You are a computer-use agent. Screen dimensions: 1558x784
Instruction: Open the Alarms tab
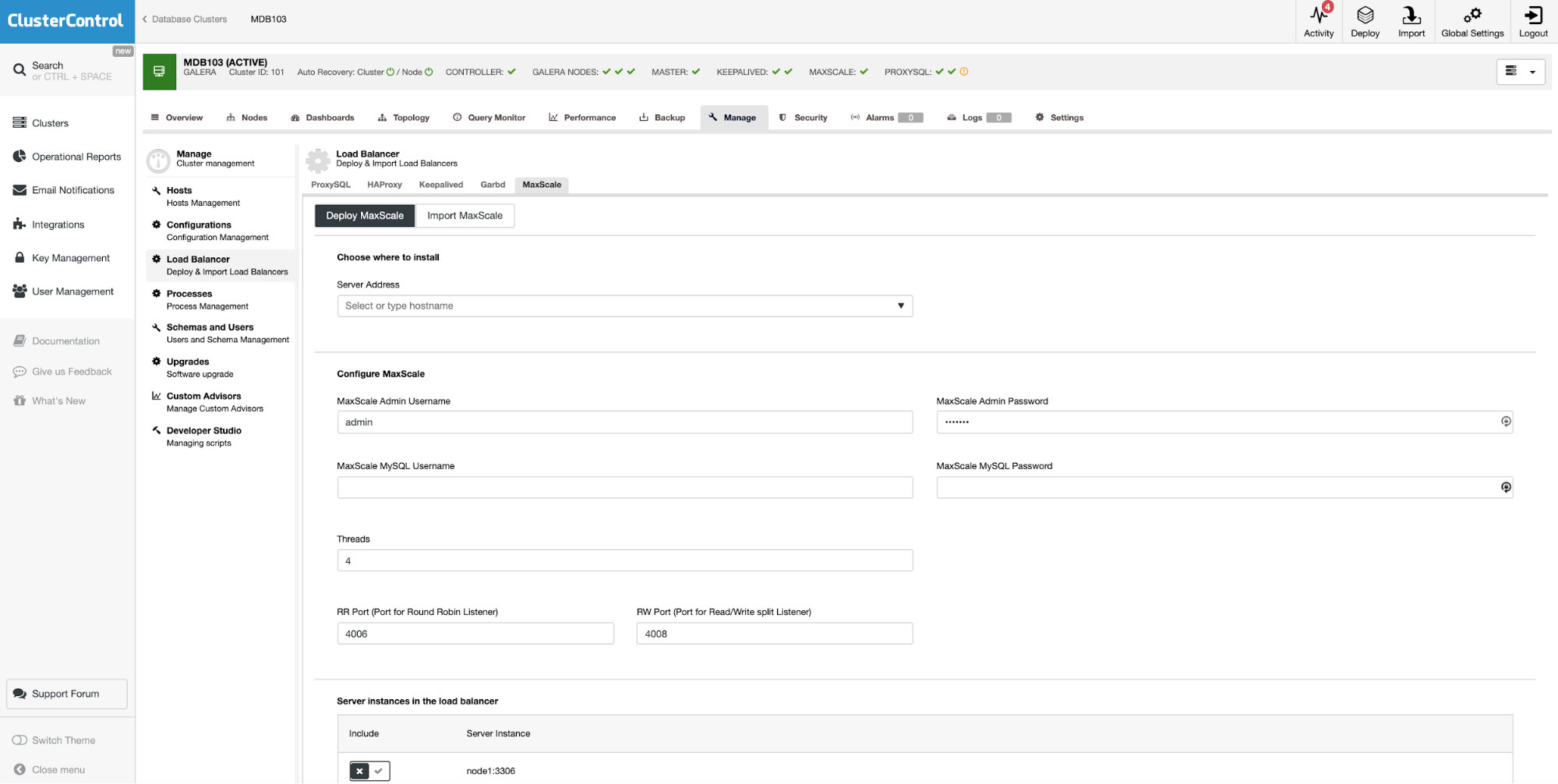tap(887, 118)
